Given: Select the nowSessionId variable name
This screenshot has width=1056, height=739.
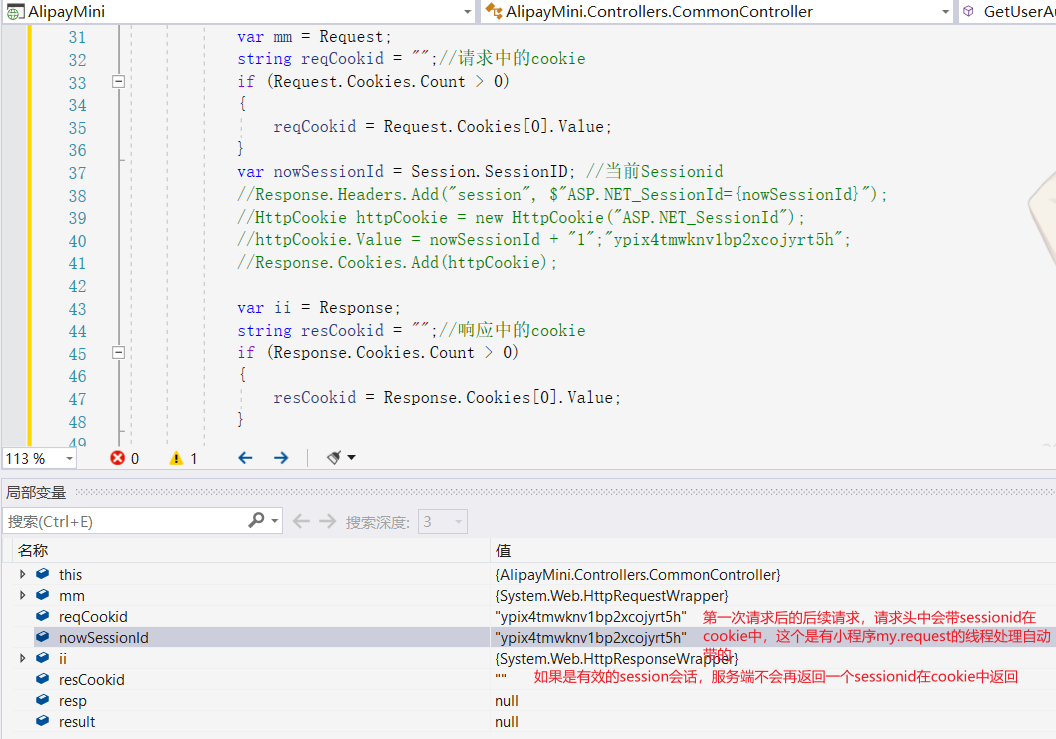Looking at the screenshot, I should (104, 638).
